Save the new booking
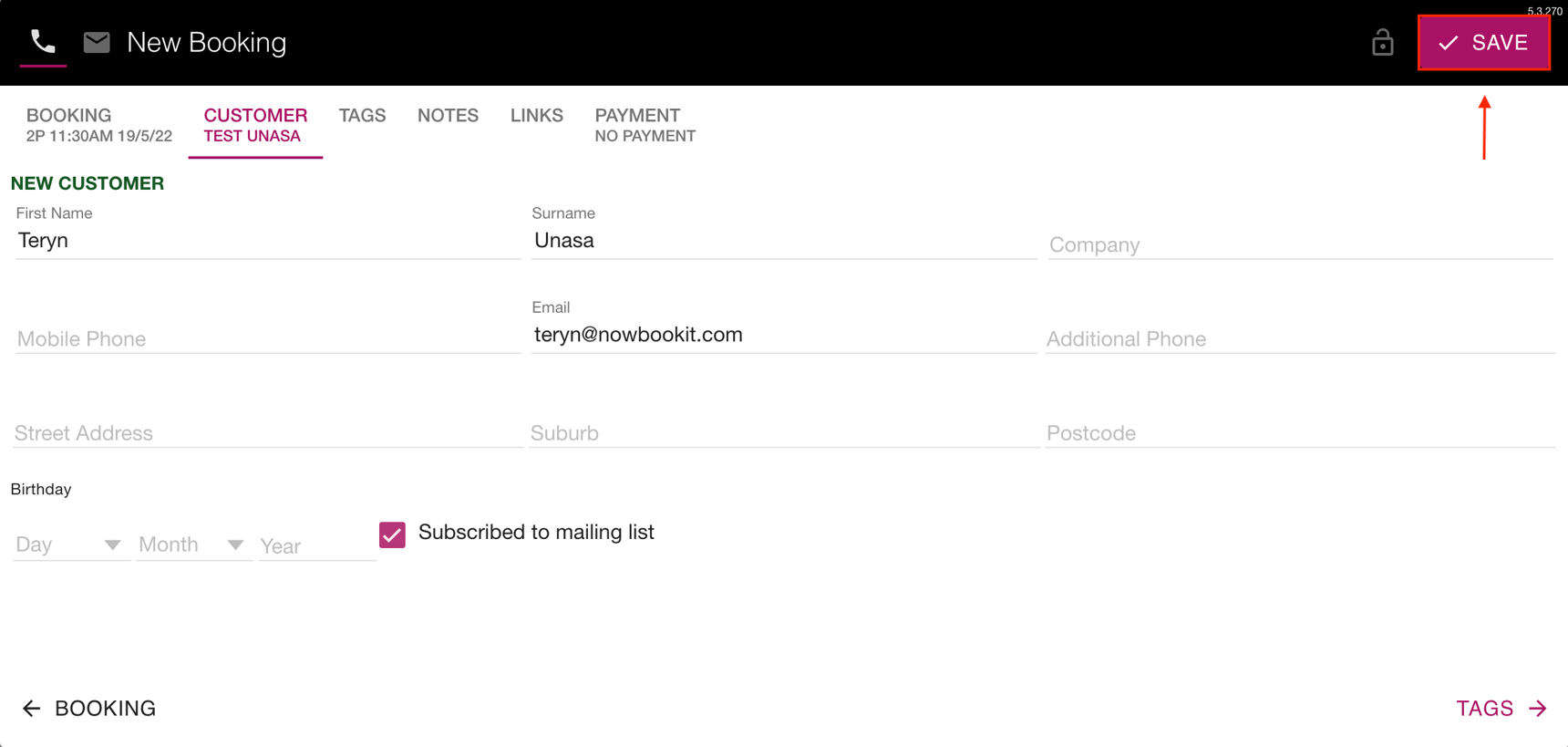The width and height of the screenshot is (1568, 747). 1483,43
